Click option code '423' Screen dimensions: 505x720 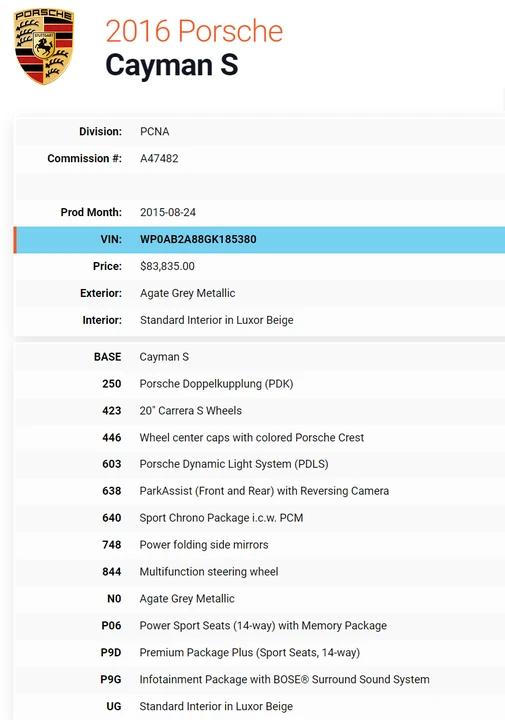coord(112,411)
